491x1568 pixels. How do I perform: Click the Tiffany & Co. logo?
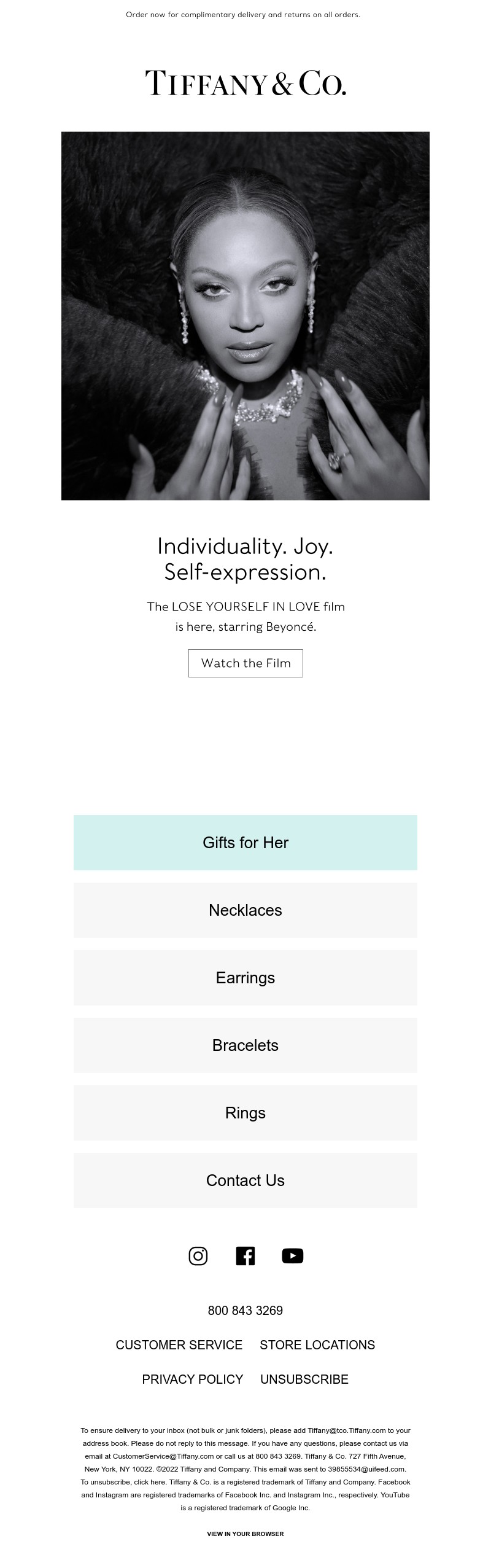pos(245,84)
